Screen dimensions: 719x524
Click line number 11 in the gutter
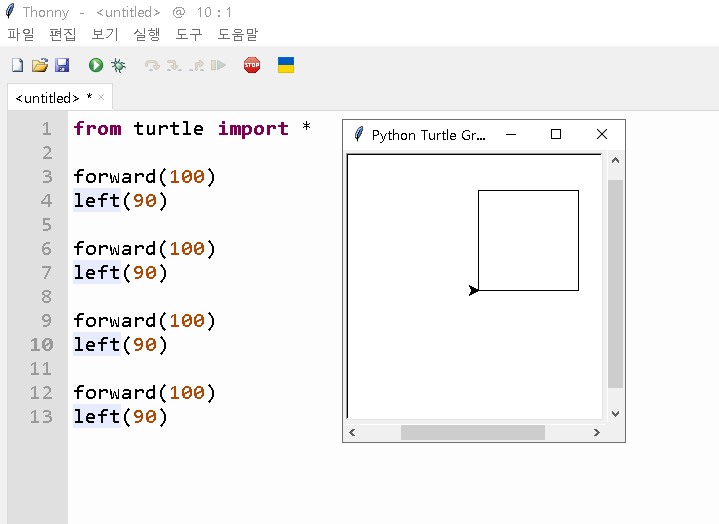tap(41, 369)
